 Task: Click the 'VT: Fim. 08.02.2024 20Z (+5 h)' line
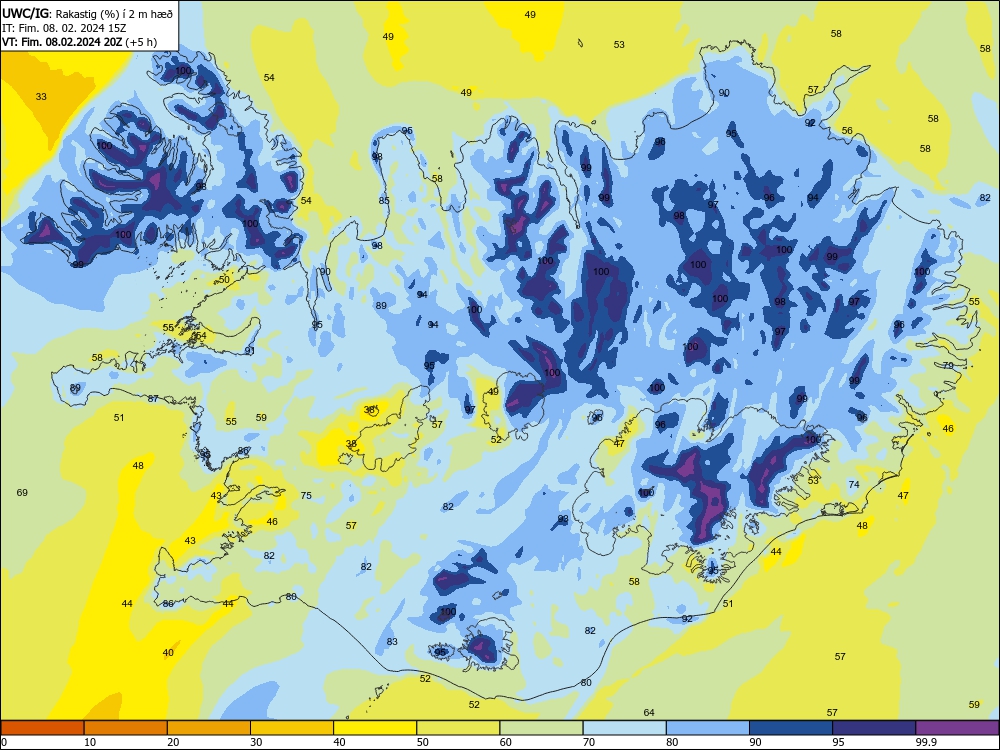point(79,42)
